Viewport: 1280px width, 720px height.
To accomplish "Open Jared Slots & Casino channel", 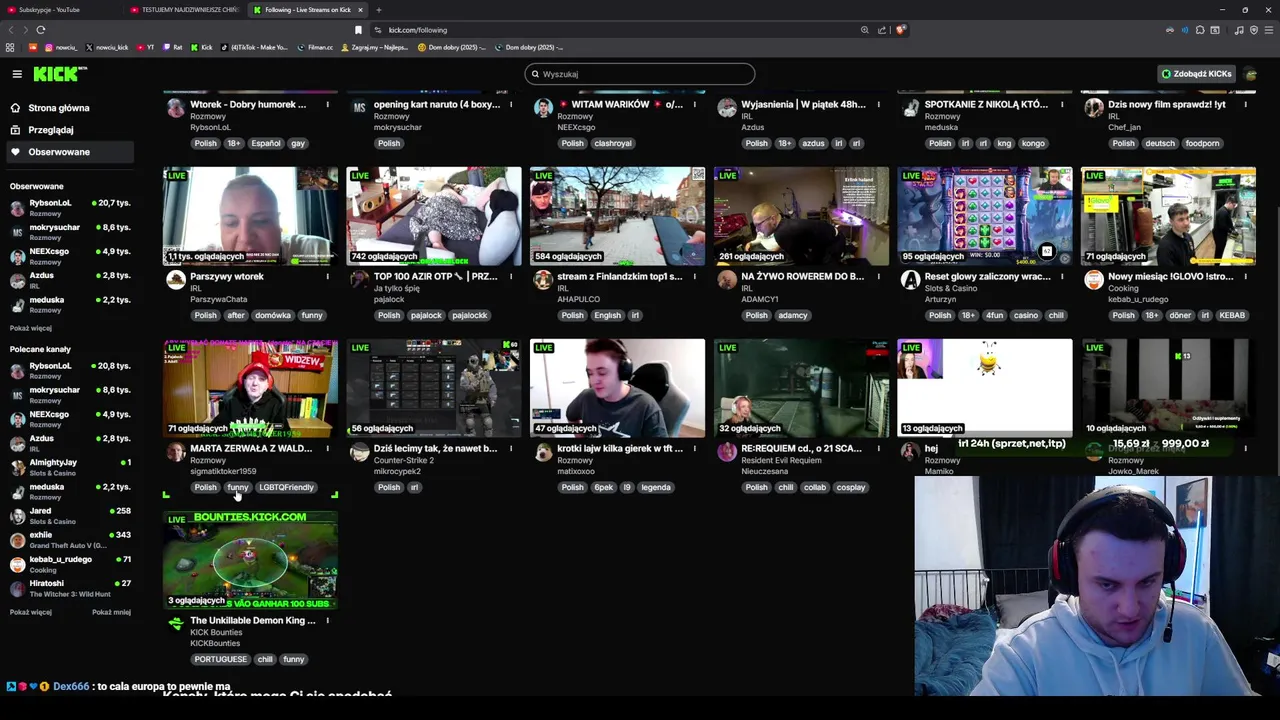I will coord(70,516).
